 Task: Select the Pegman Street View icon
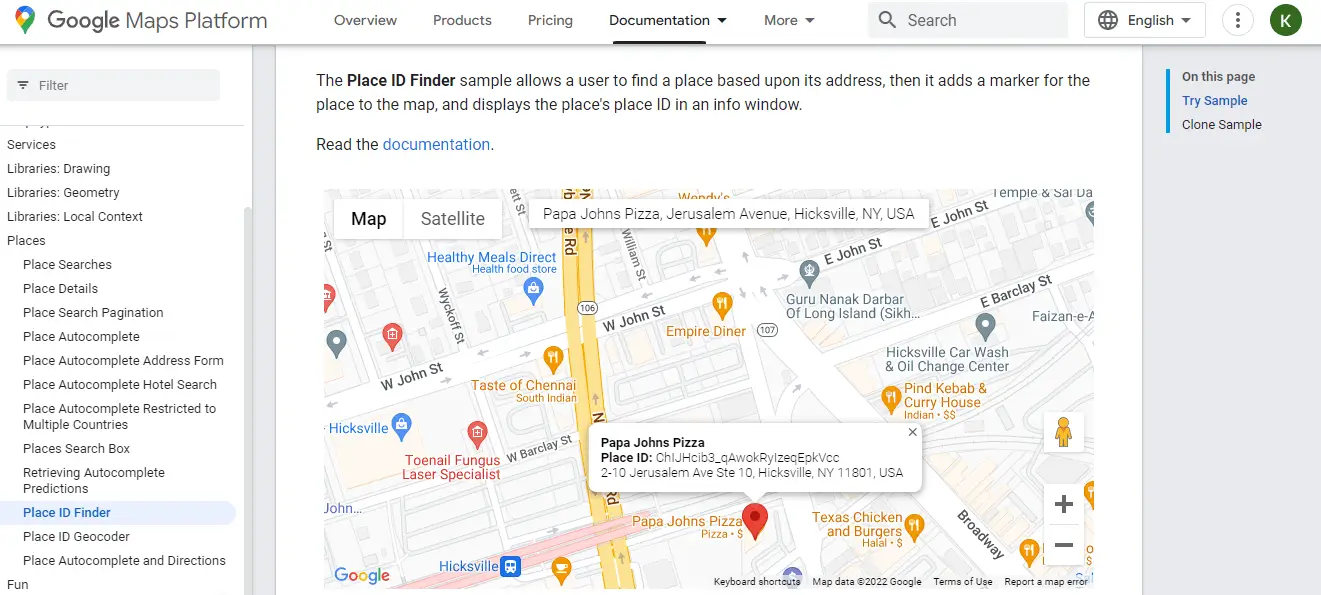pos(1063,432)
